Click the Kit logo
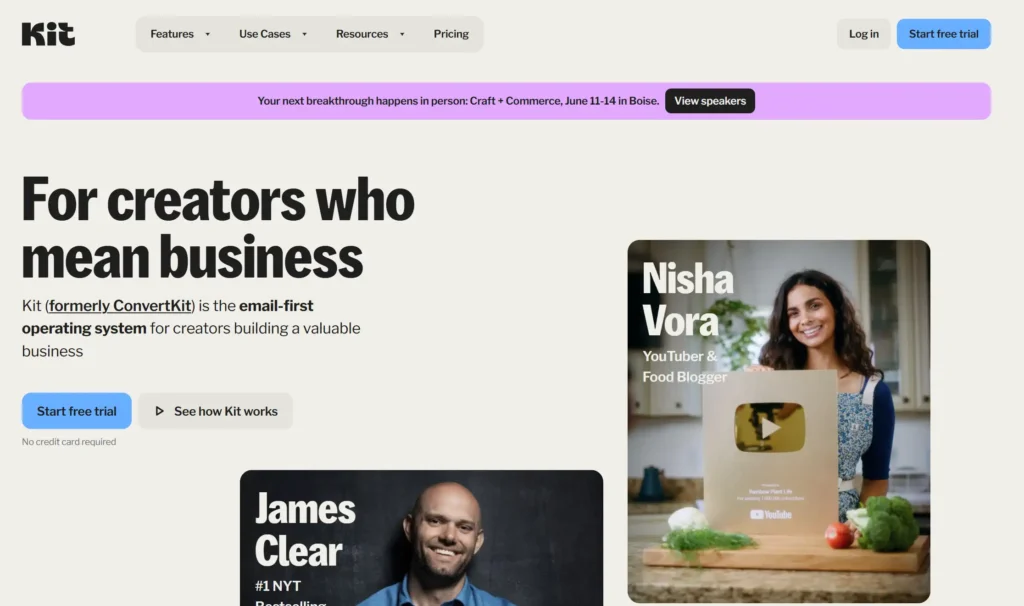 click(48, 34)
